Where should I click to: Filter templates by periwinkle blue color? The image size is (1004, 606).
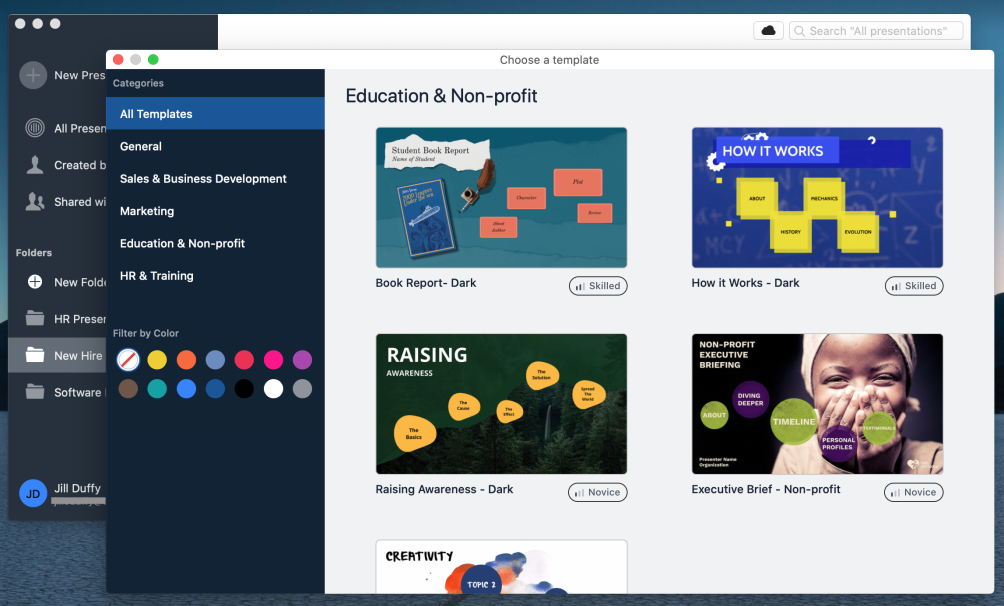215,359
